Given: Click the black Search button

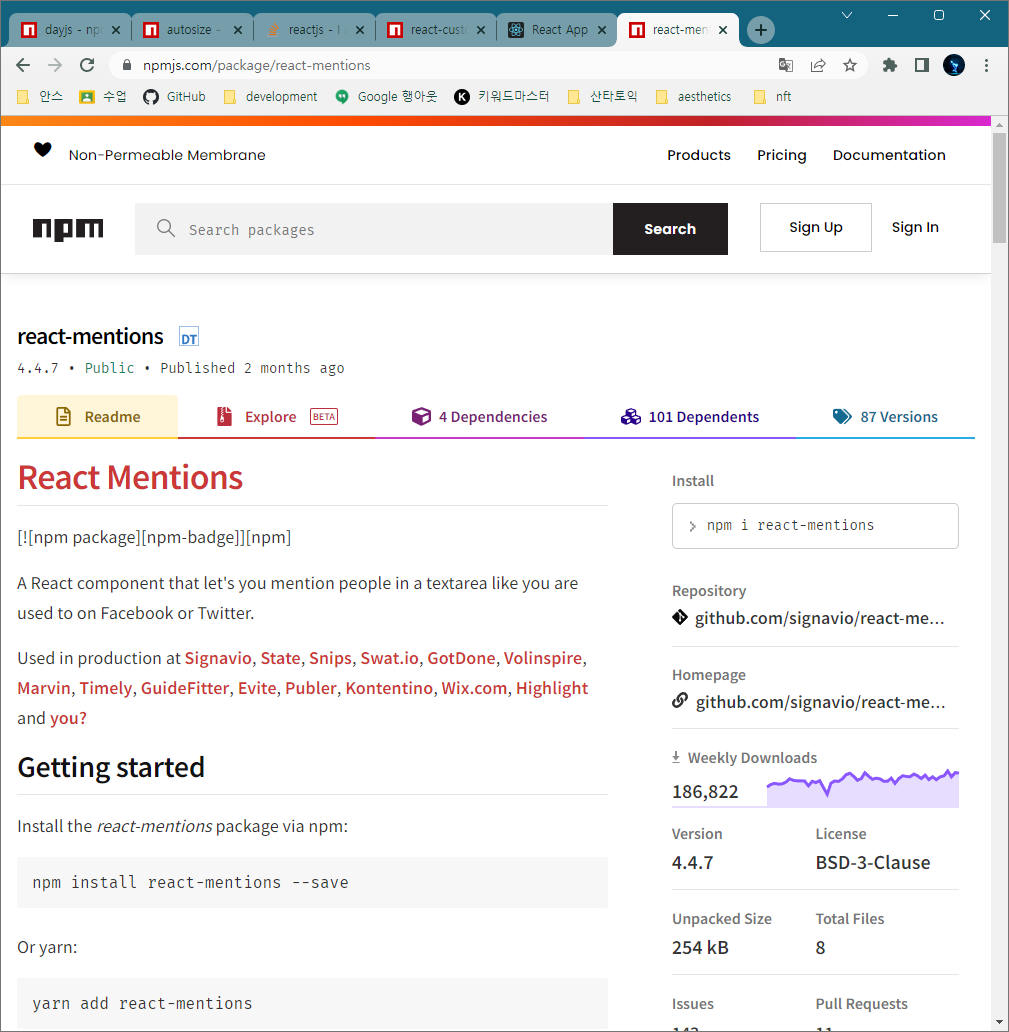Looking at the screenshot, I should click(x=670, y=229).
